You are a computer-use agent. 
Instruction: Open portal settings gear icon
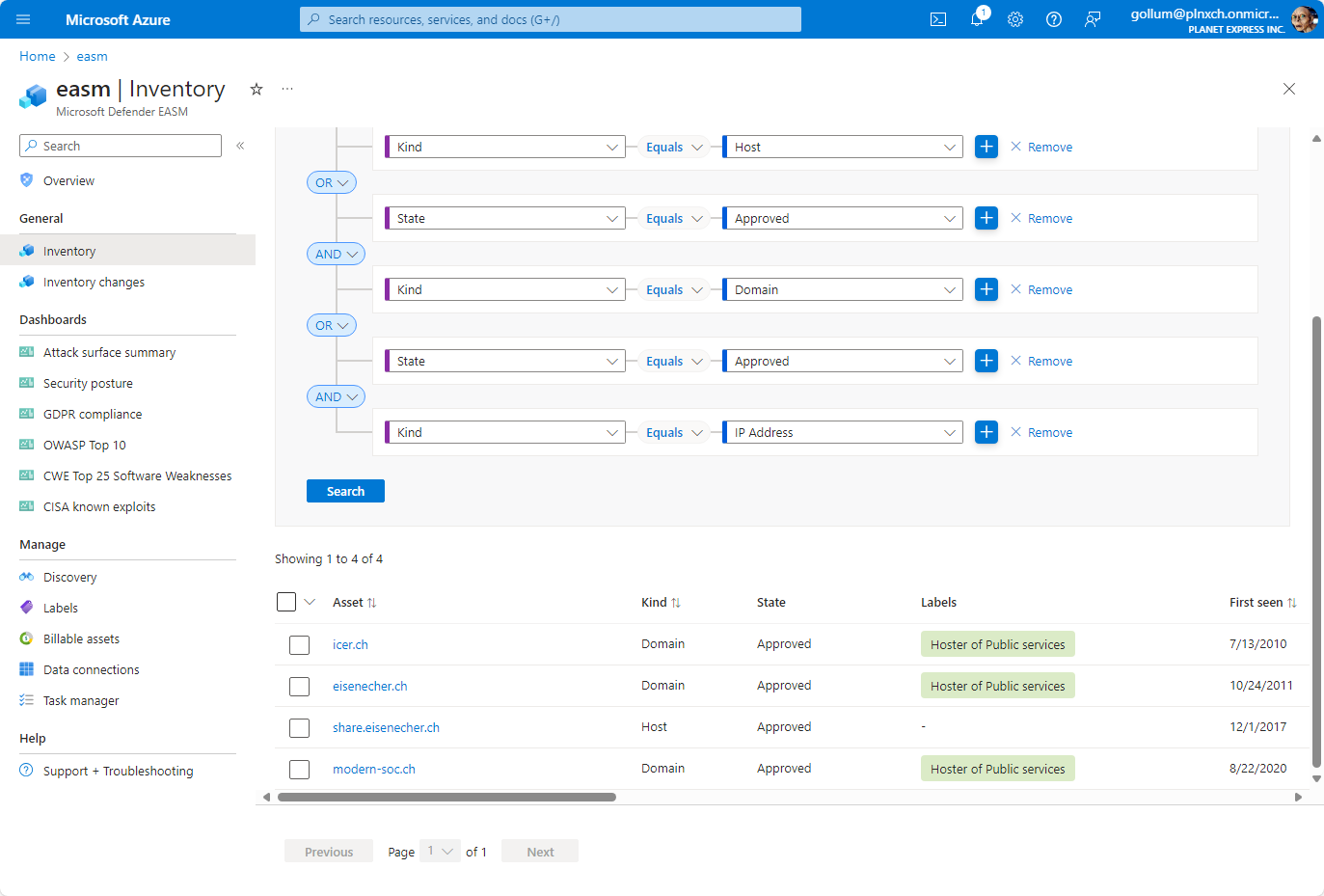[x=1015, y=19]
